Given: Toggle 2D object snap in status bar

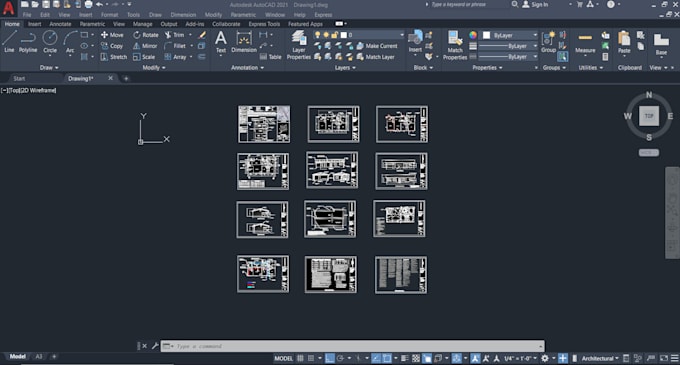Looking at the screenshot, I should click(387, 358).
